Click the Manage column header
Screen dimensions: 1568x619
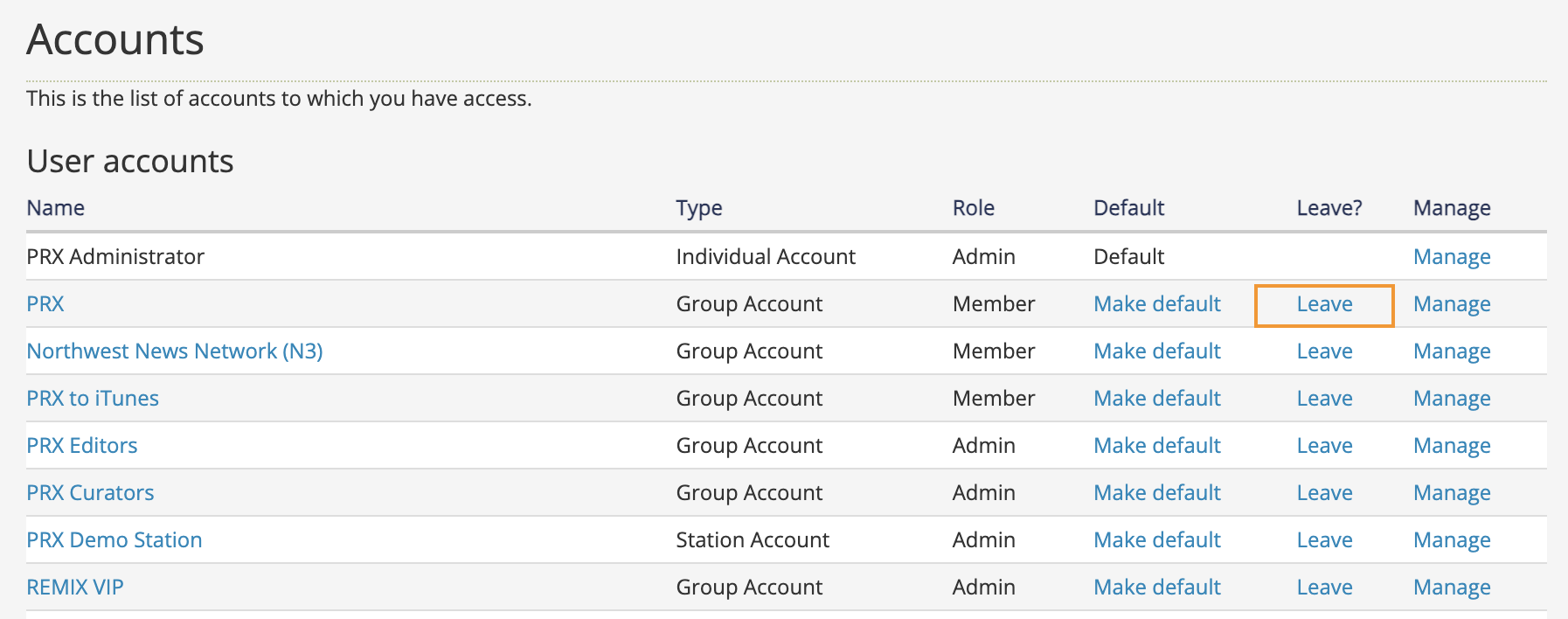(1452, 209)
